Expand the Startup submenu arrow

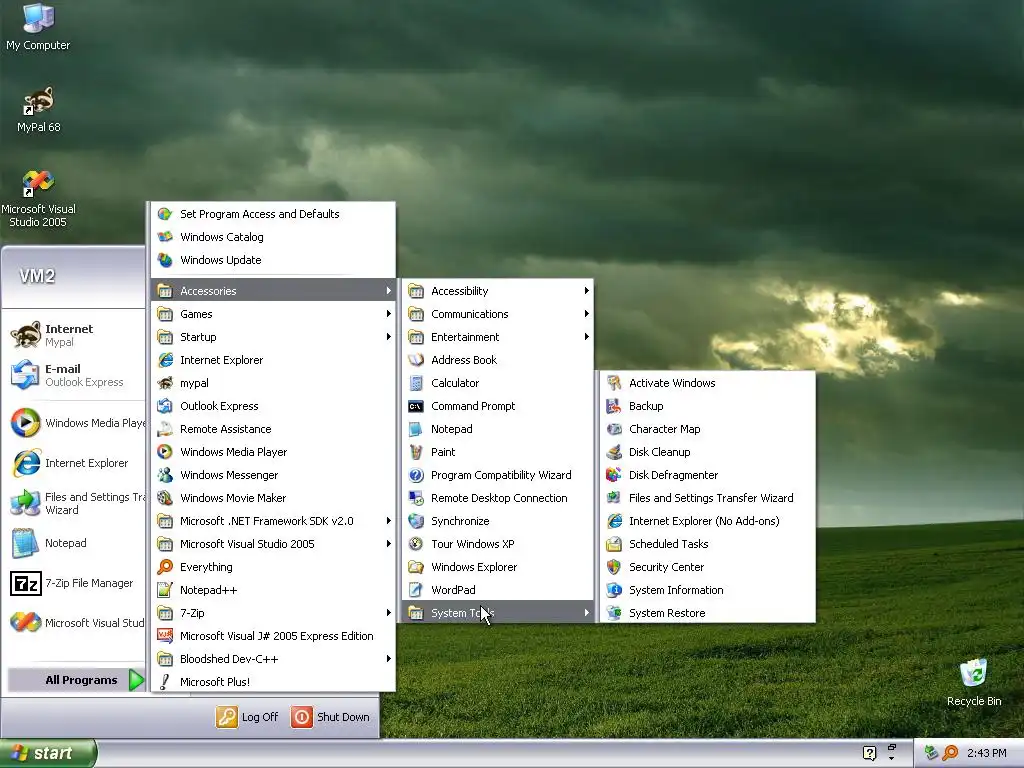point(389,337)
